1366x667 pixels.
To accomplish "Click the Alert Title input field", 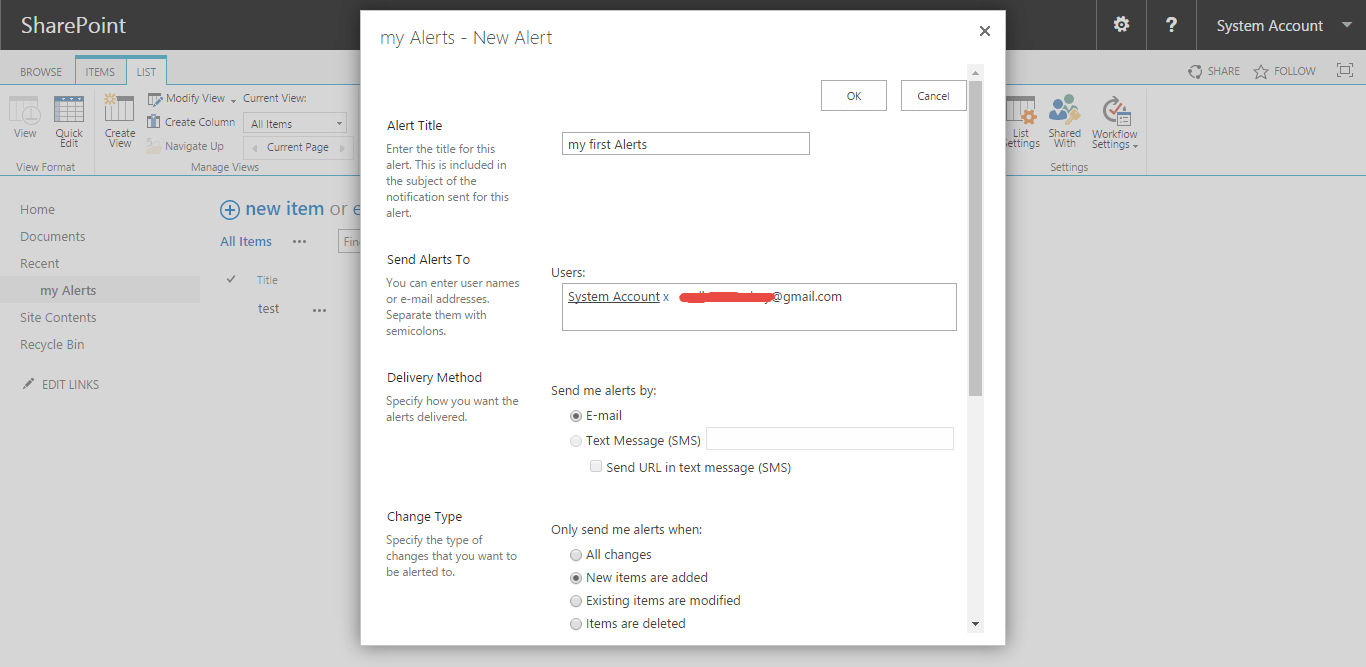I will [x=685, y=143].
